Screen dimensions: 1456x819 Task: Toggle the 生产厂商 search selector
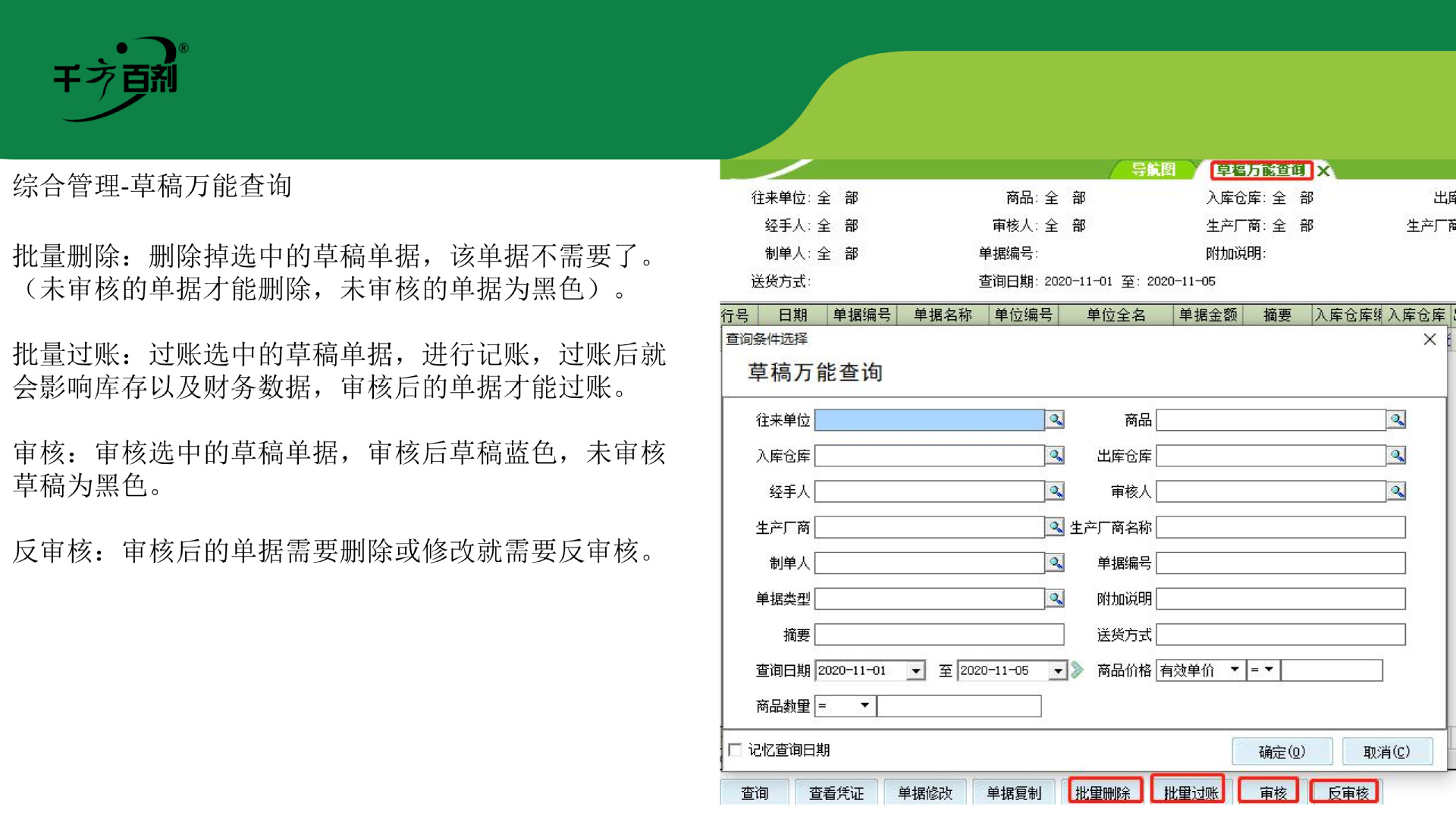coord(1055,527)
